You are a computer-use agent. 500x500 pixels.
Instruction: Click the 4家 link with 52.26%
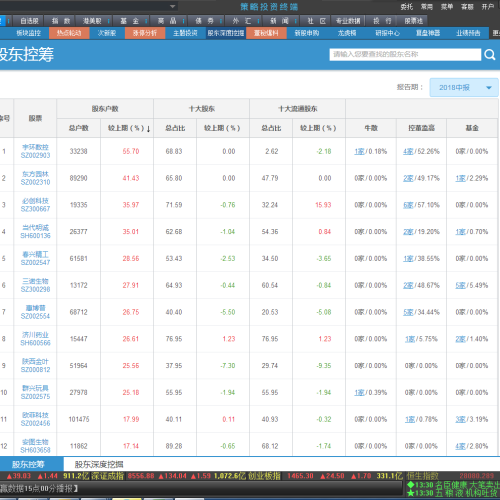click(408, 151)
